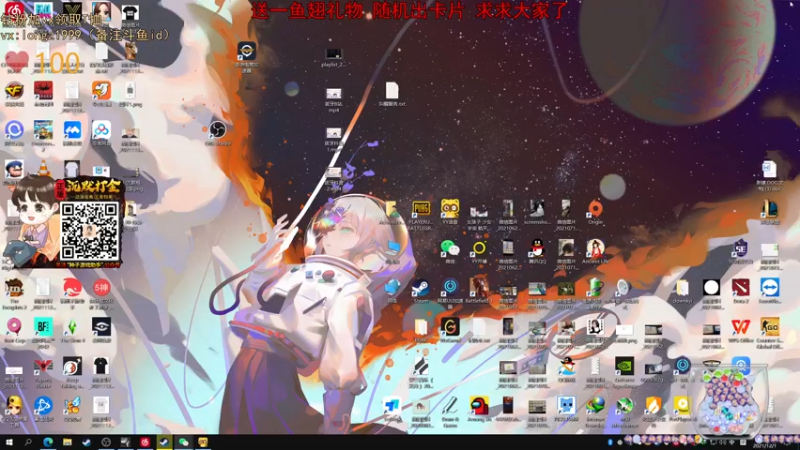Switch to OBS in the taskbar
The width and height of the screenshot is (800, 450).
pyautogui.click(x=106, y=442)
